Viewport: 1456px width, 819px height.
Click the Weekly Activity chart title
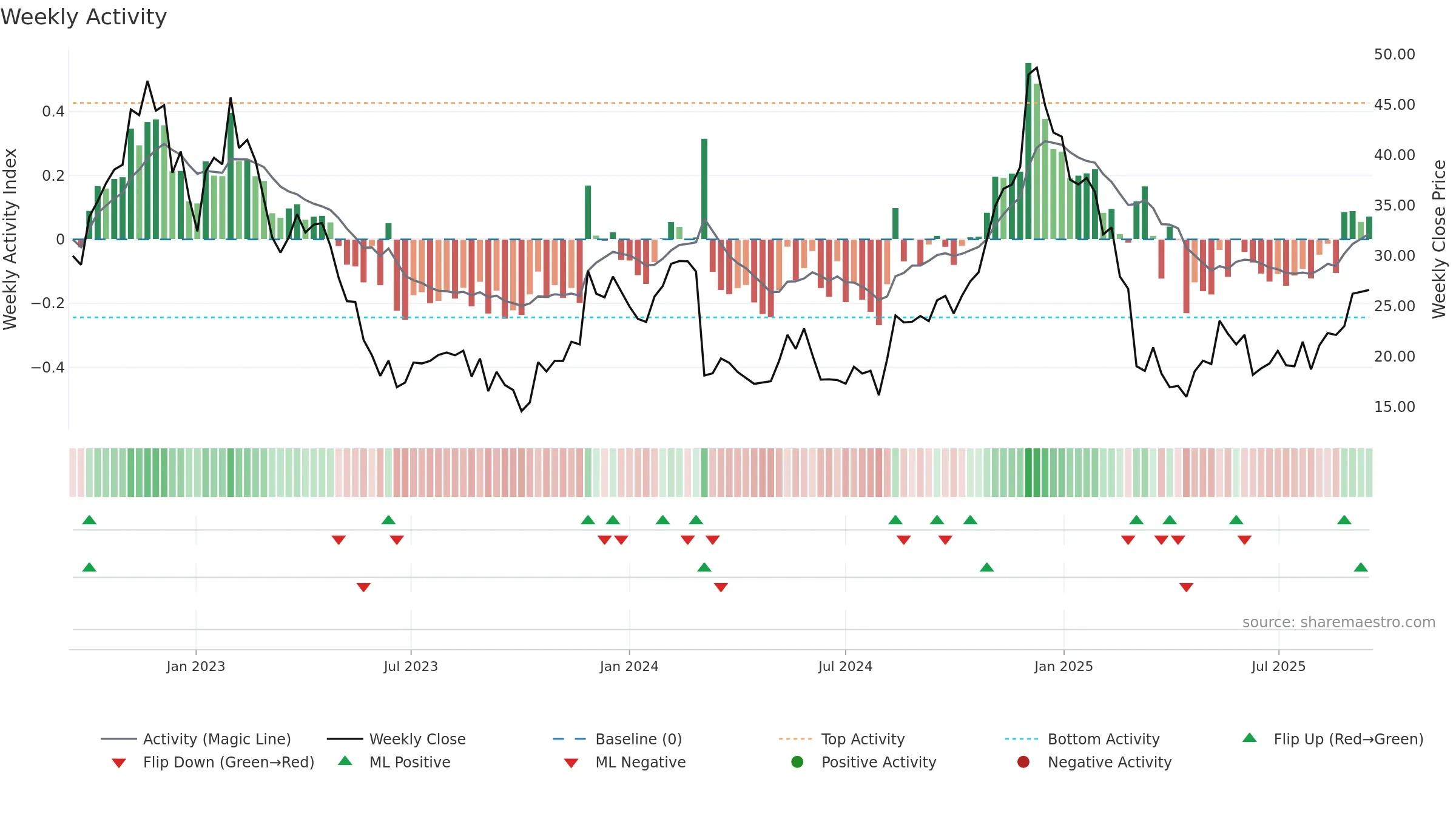coord(84,17)
